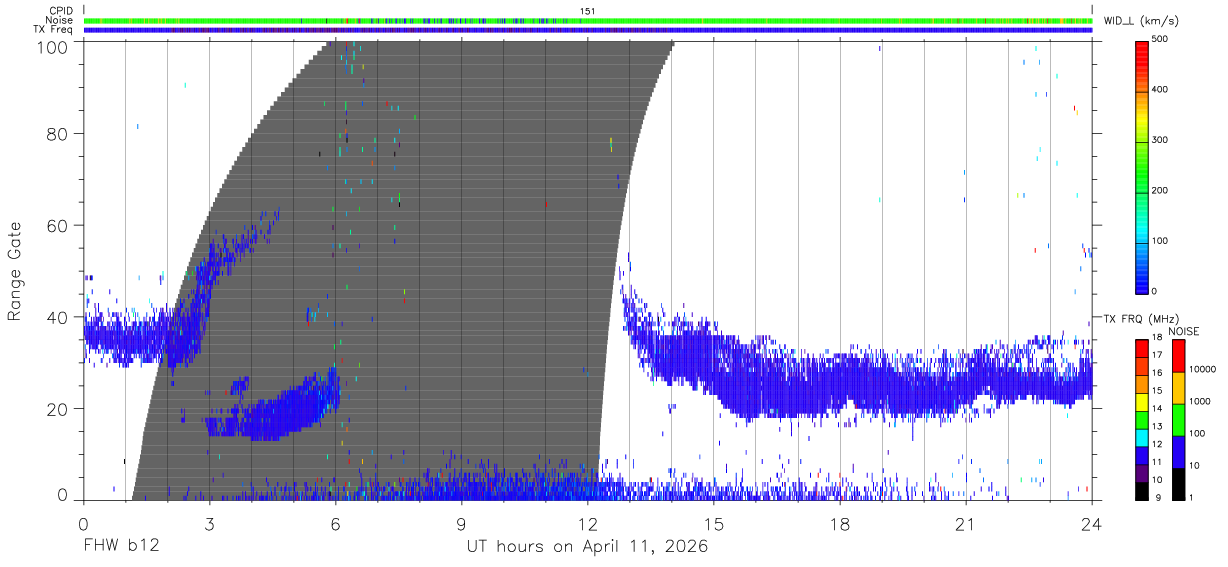Click the FHW b12 radar beam label
This screenshot has width=1228, height=567.
point(121,547)
